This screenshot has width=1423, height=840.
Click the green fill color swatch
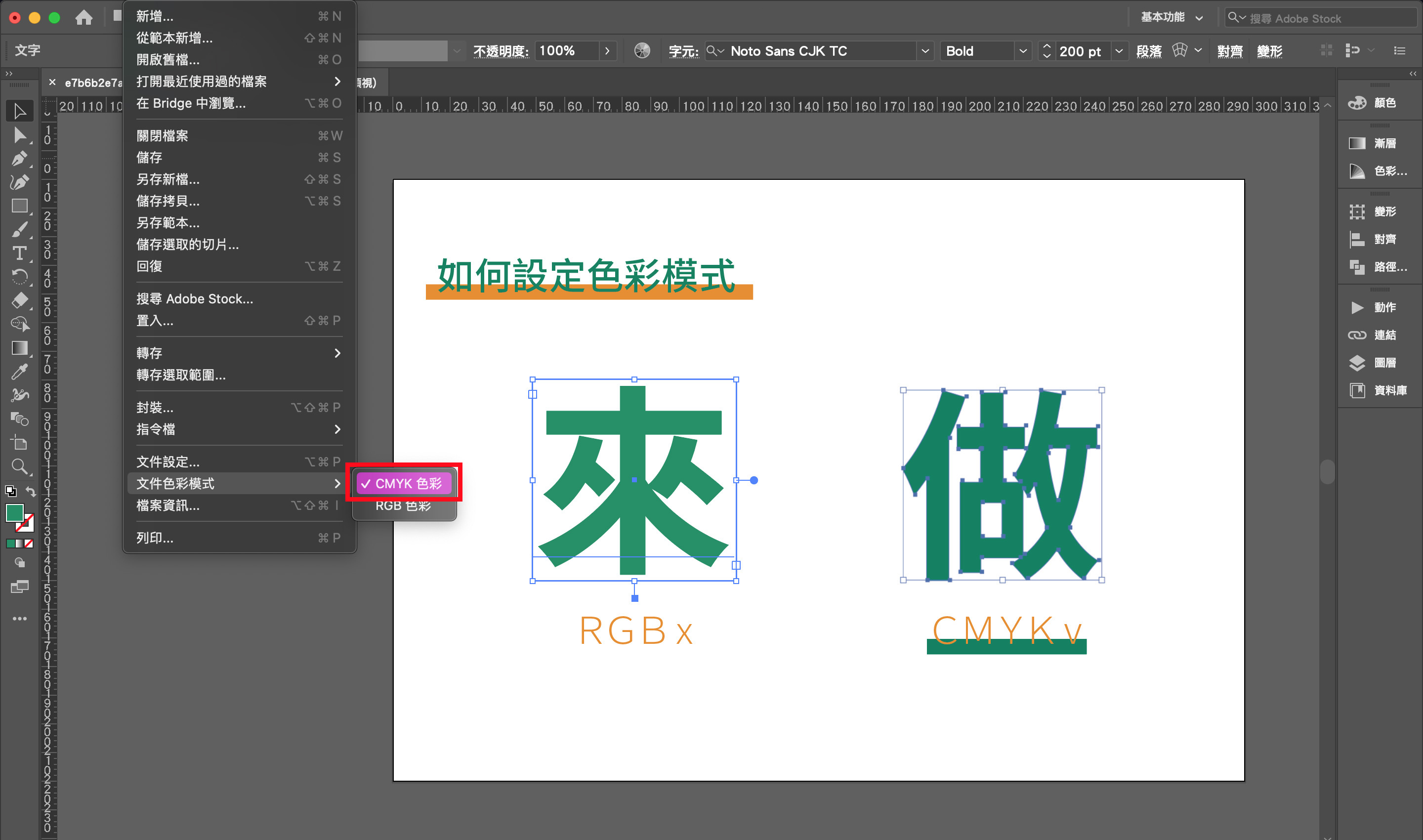point(15,513)
